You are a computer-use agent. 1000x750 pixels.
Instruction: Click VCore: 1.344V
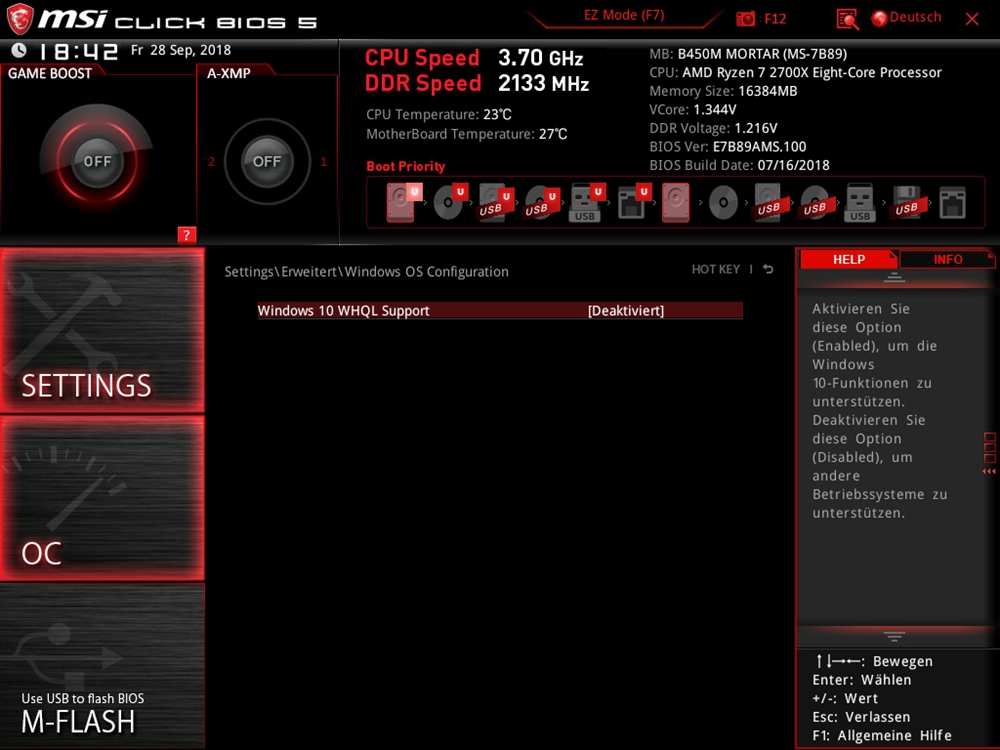tap(693, 110)
